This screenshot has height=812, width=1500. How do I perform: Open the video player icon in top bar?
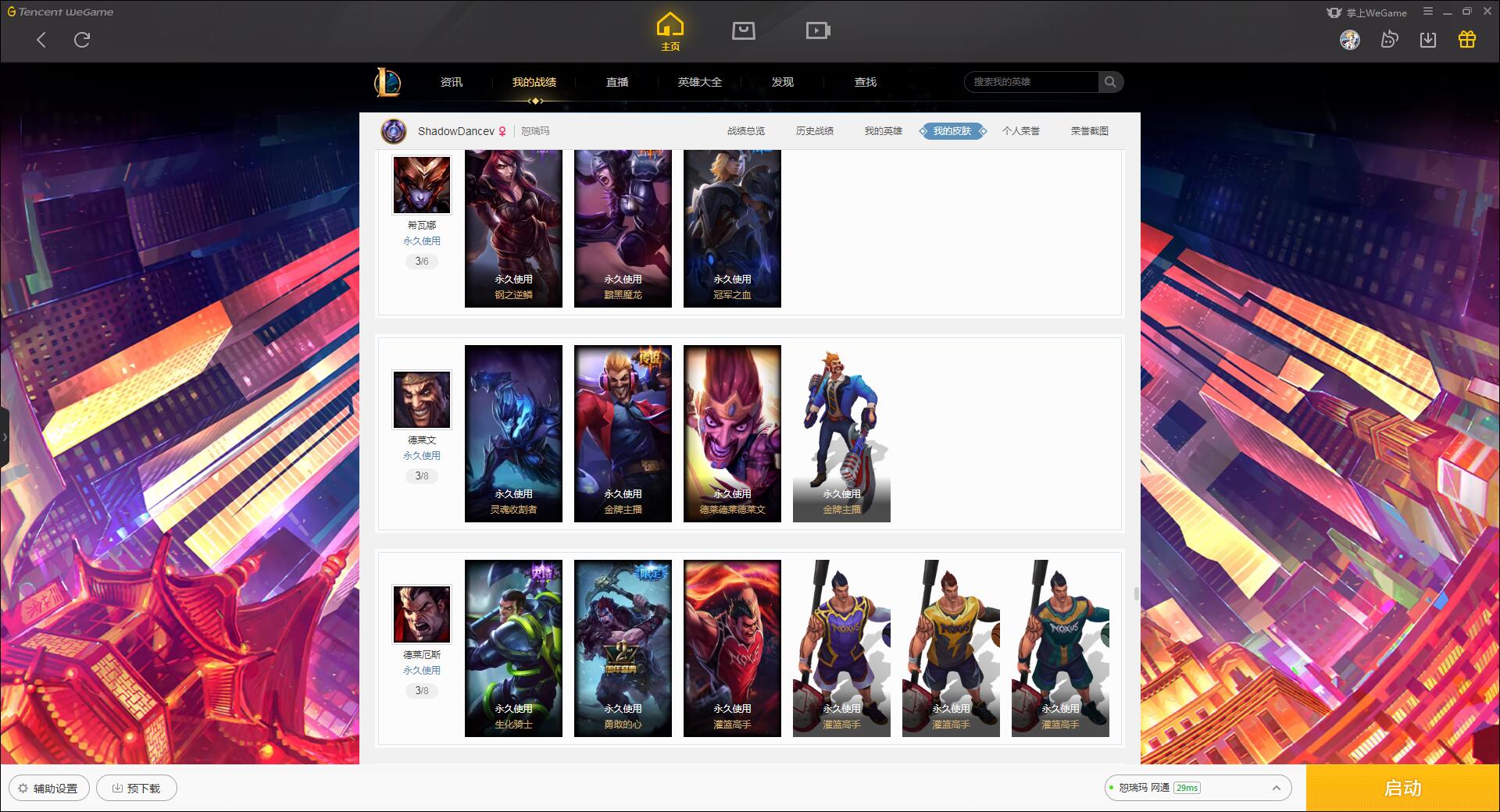tap(818, 31)
